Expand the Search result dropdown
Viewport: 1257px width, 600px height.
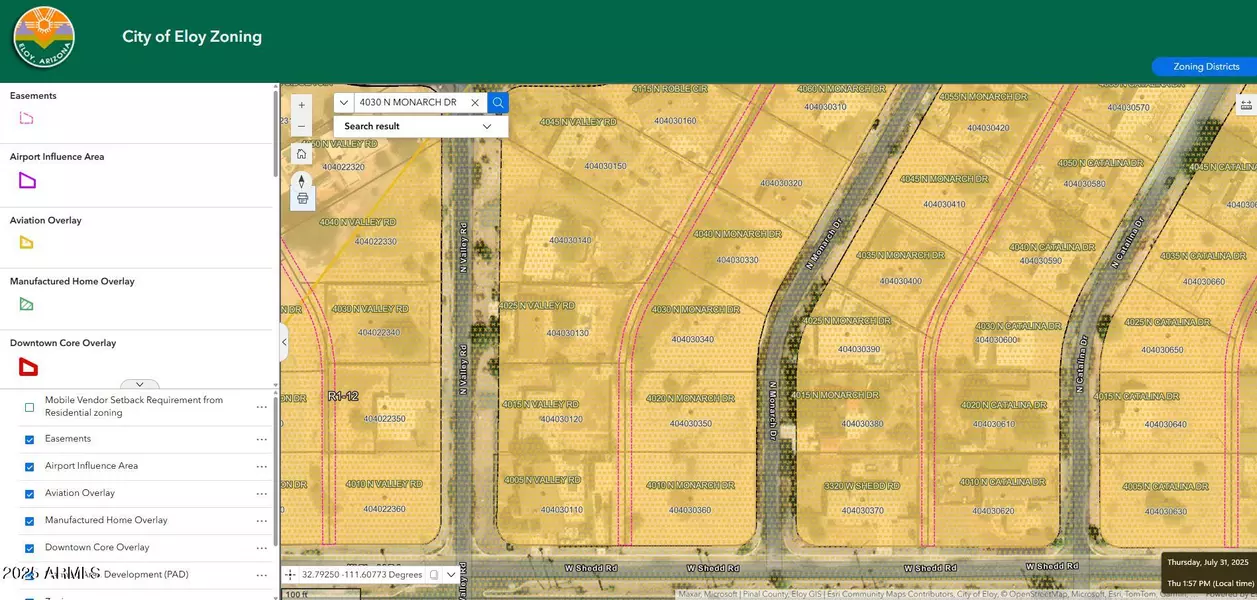click(x=487, y=126)
